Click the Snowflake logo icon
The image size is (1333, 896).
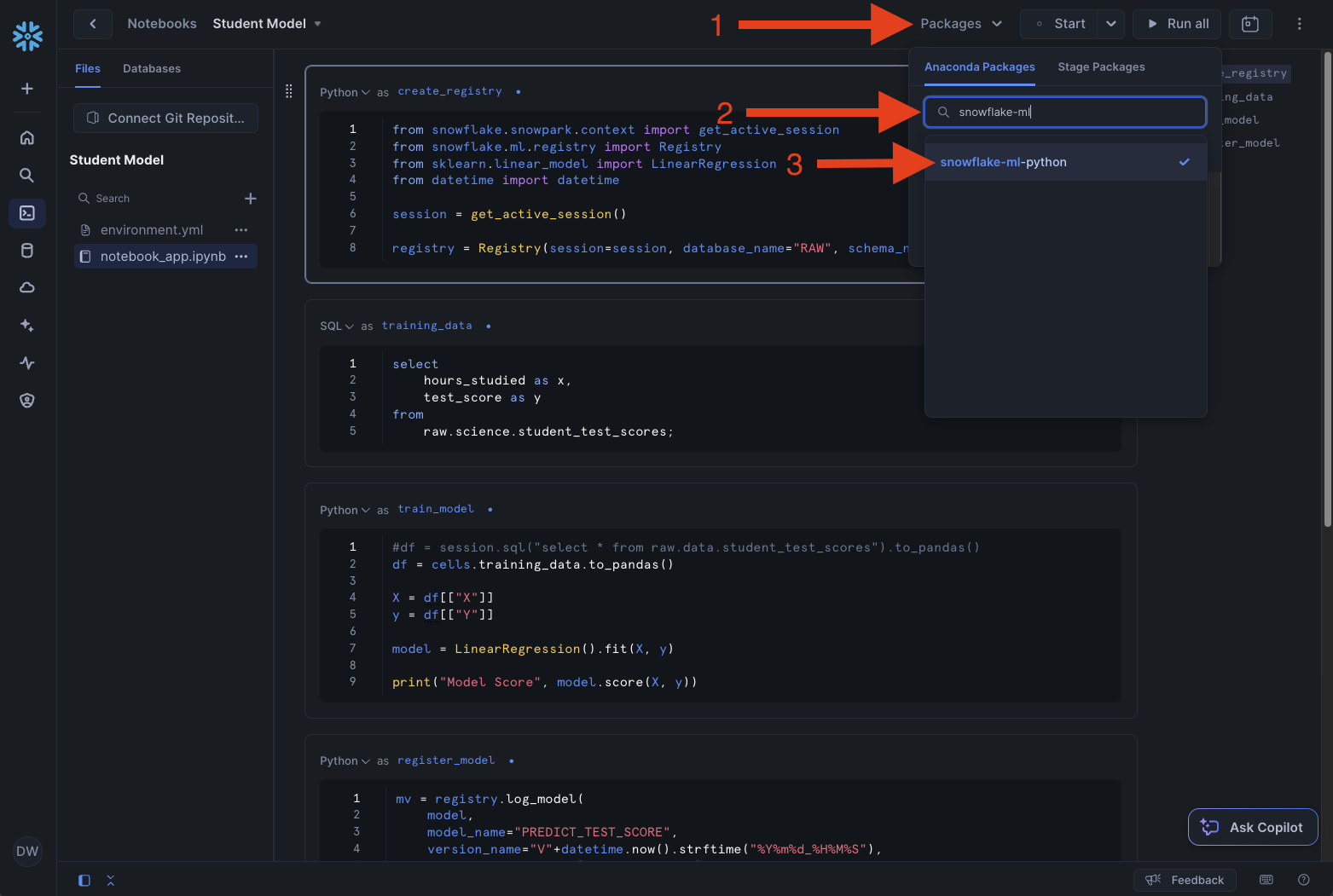27,36
